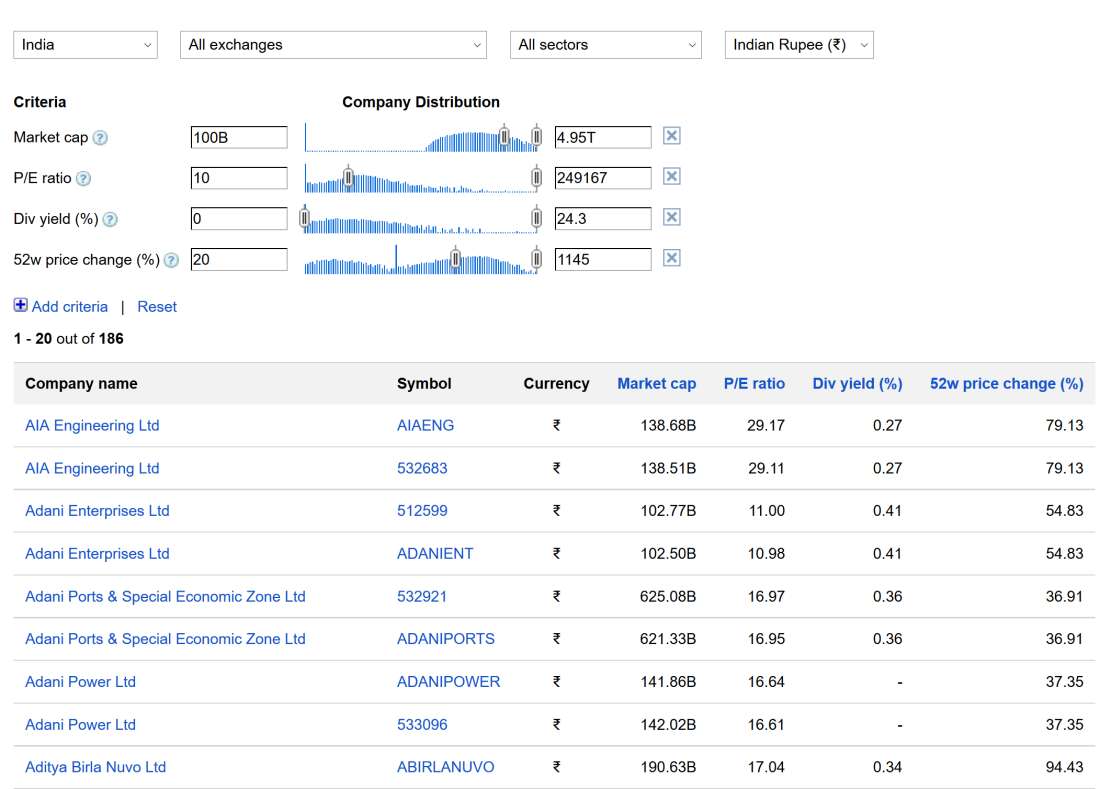This screenshot has height=789, width=1100.
Task: Select market cap value 625.08B
Action: pyautogui.click(x=668, y=597)
